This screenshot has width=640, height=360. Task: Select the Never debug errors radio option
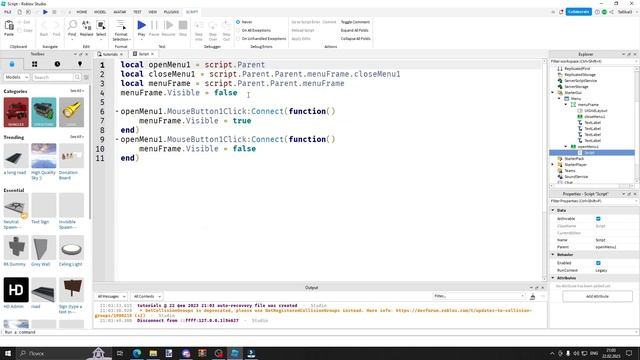(238, 22)
